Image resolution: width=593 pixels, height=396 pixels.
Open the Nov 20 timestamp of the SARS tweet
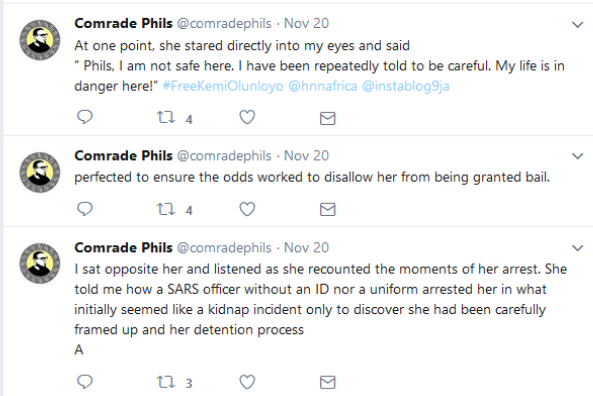pyautogui.click(x=306, y=248)
